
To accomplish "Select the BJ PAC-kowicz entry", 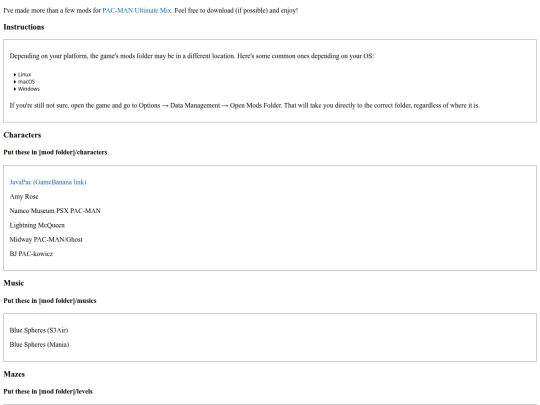I will pyautogui.click(x=31, y=254).
